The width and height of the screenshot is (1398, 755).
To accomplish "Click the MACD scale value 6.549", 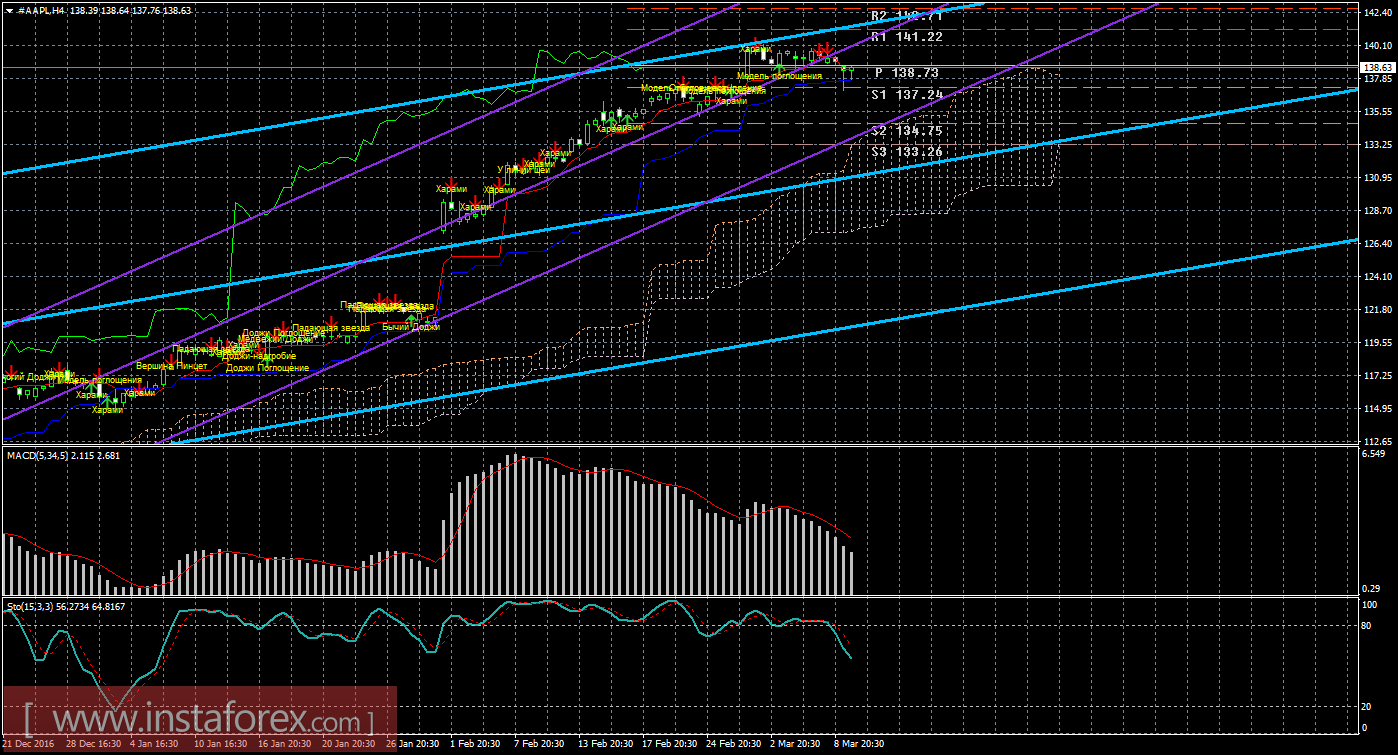I will pos(1375,454).
